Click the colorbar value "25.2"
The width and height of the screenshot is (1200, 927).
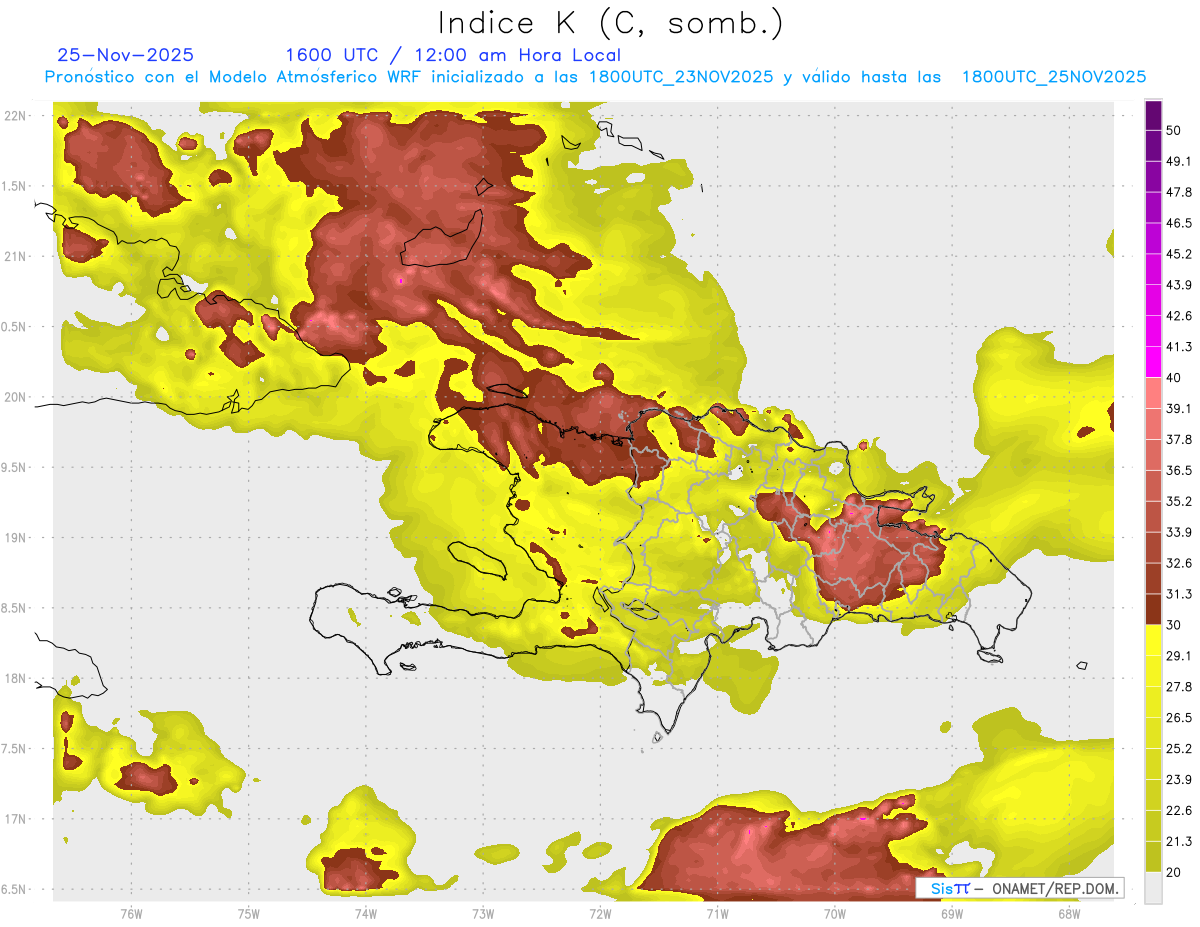[1179, 748]
